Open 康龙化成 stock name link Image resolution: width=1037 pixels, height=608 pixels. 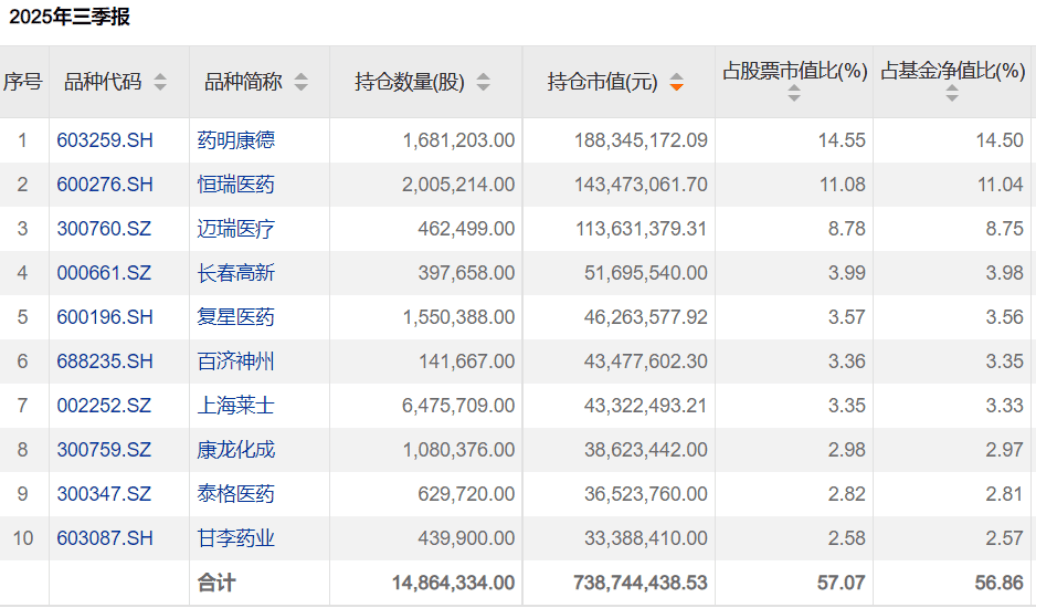[235, 450]
